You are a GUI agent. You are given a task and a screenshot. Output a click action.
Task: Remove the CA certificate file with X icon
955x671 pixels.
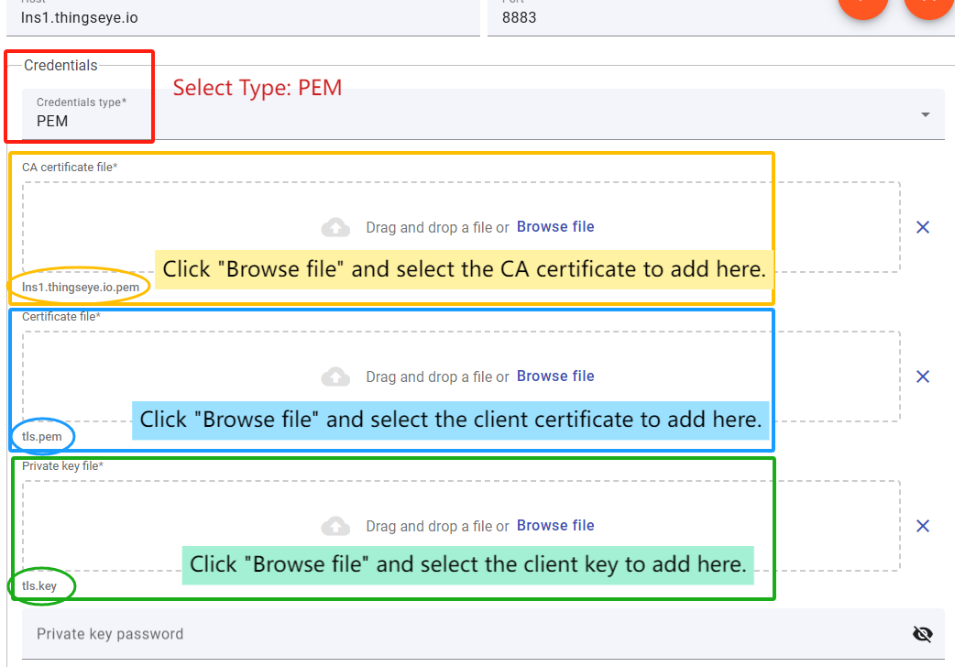[x=923, y=227]
